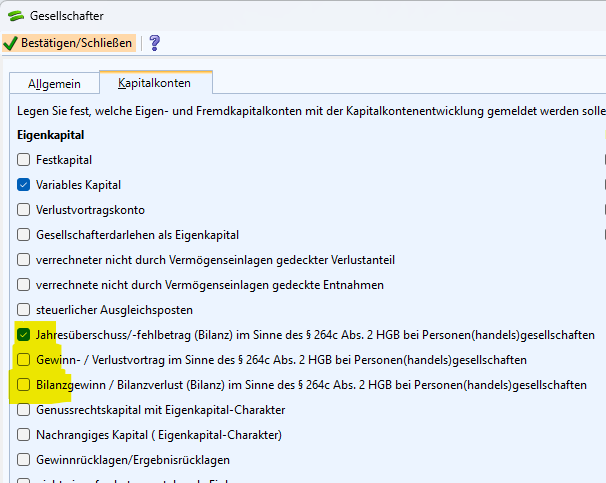
Task: Enable the Nachrangiges Kapital checkbox
Action: tap(24, 435)
